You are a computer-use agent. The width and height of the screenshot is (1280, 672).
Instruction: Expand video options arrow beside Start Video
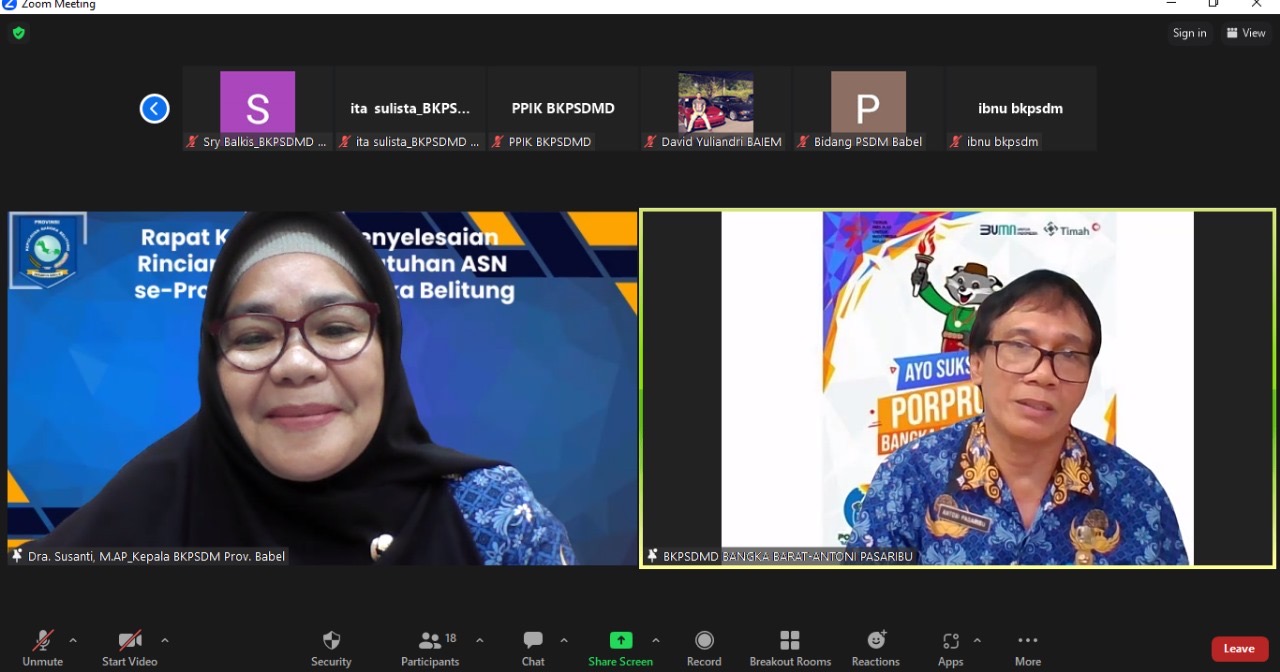(x=165, y=640)
